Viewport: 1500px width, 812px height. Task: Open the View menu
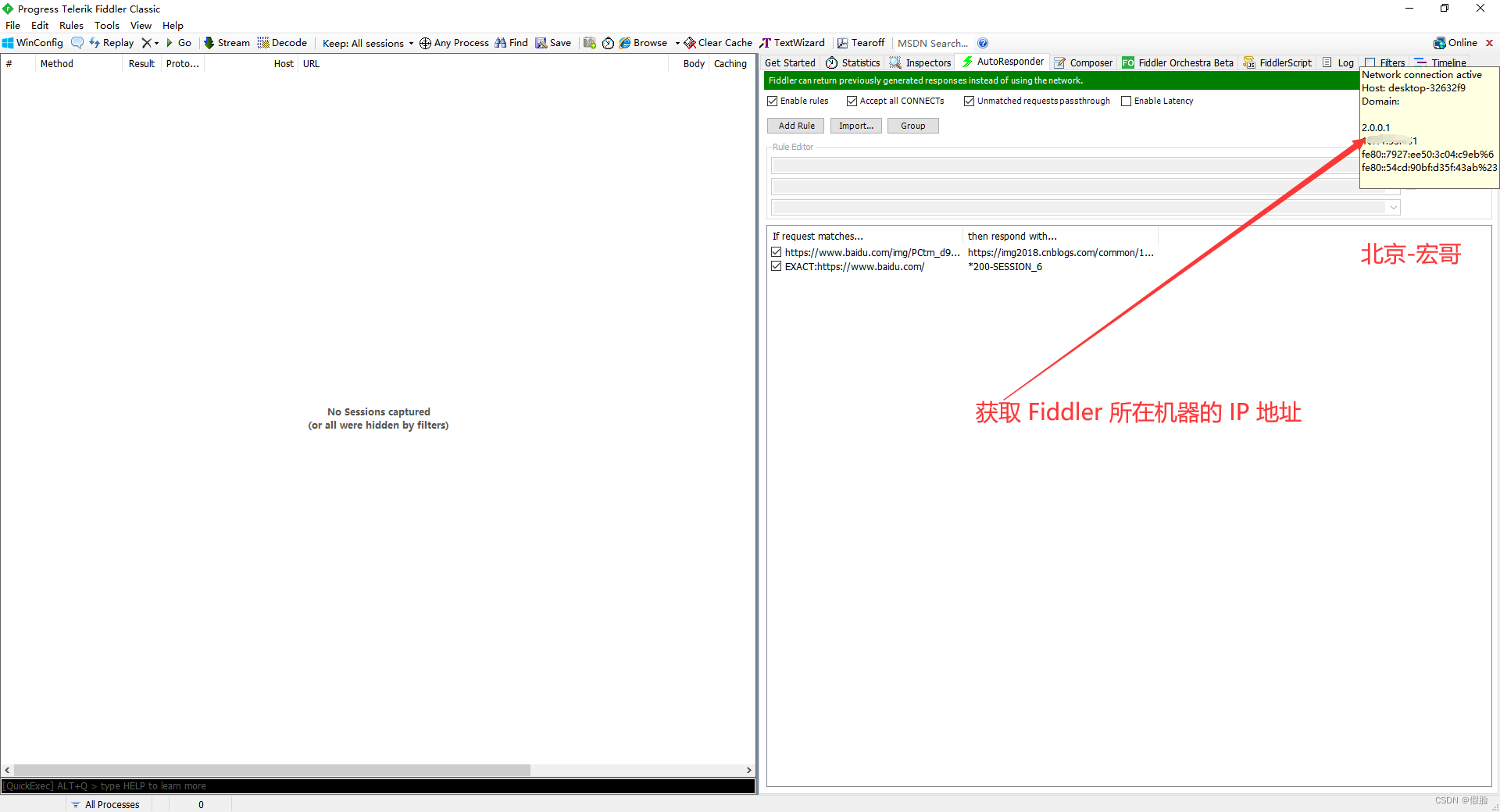pyautogui.click(x=141, y=25)
